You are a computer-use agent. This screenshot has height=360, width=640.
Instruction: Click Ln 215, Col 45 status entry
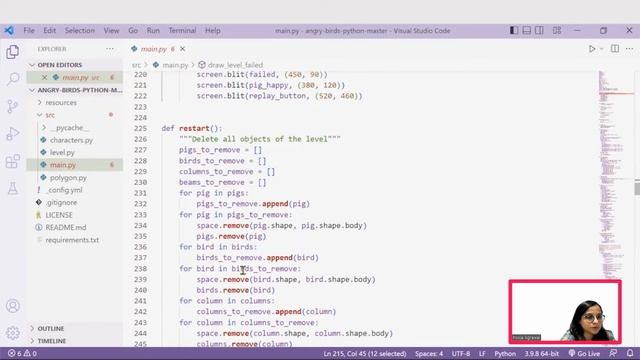[364, 353]
